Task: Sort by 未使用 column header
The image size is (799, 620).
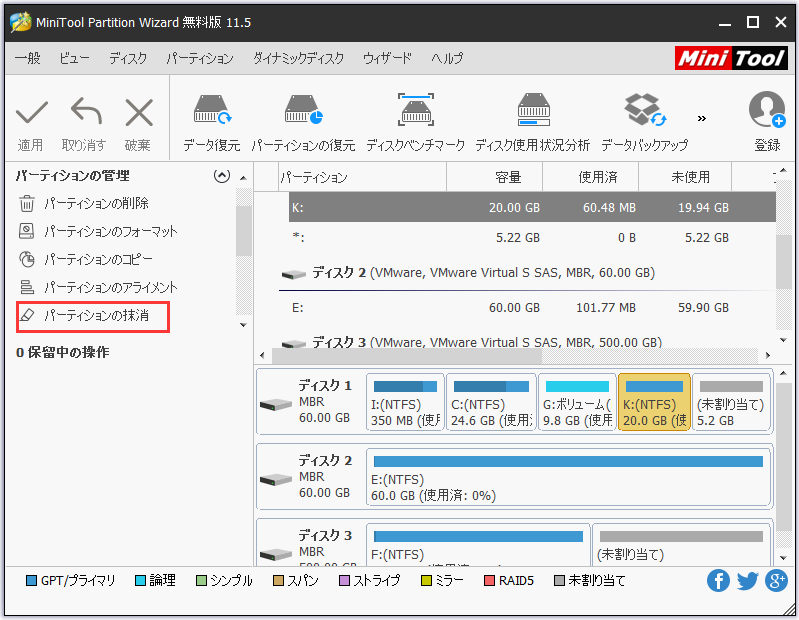Action: 685,177
